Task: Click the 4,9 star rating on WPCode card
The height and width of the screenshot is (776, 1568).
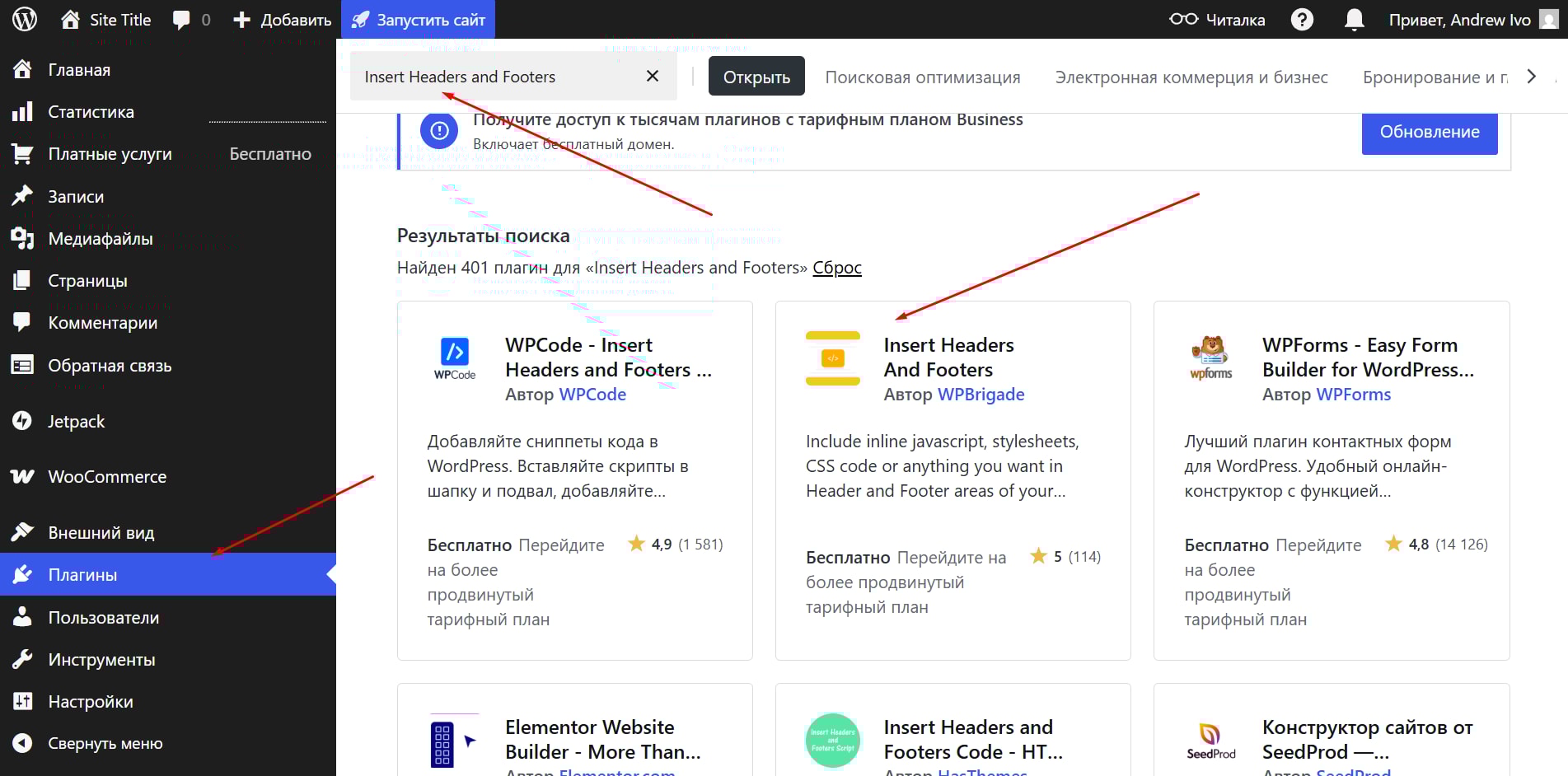Action: (x=675, y=545)
